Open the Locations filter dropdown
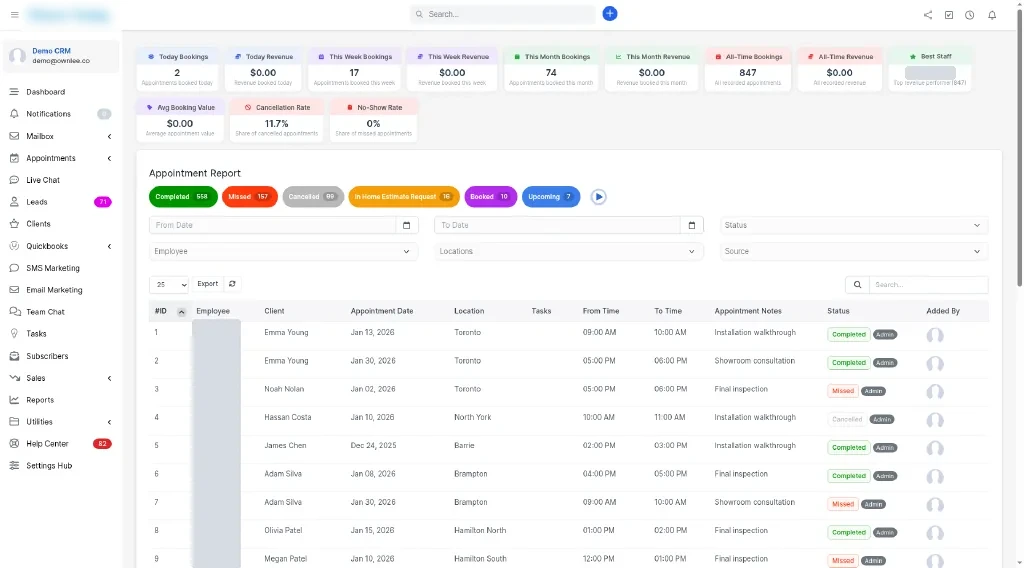Screen dimensions: 1024x568 (x=568, y=251)
